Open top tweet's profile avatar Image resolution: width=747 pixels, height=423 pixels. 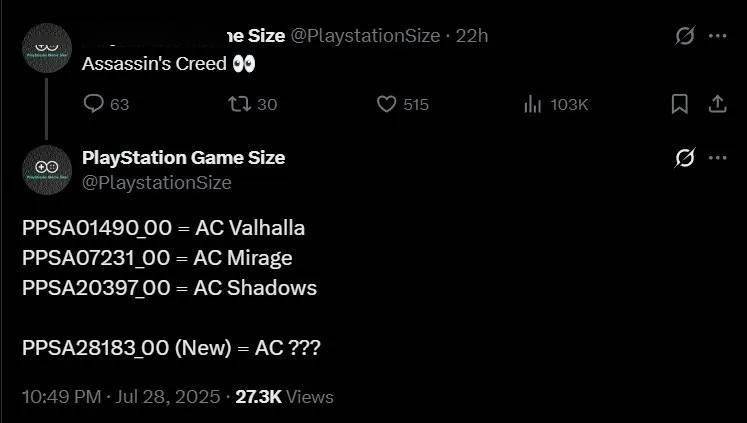coord(47,48)
